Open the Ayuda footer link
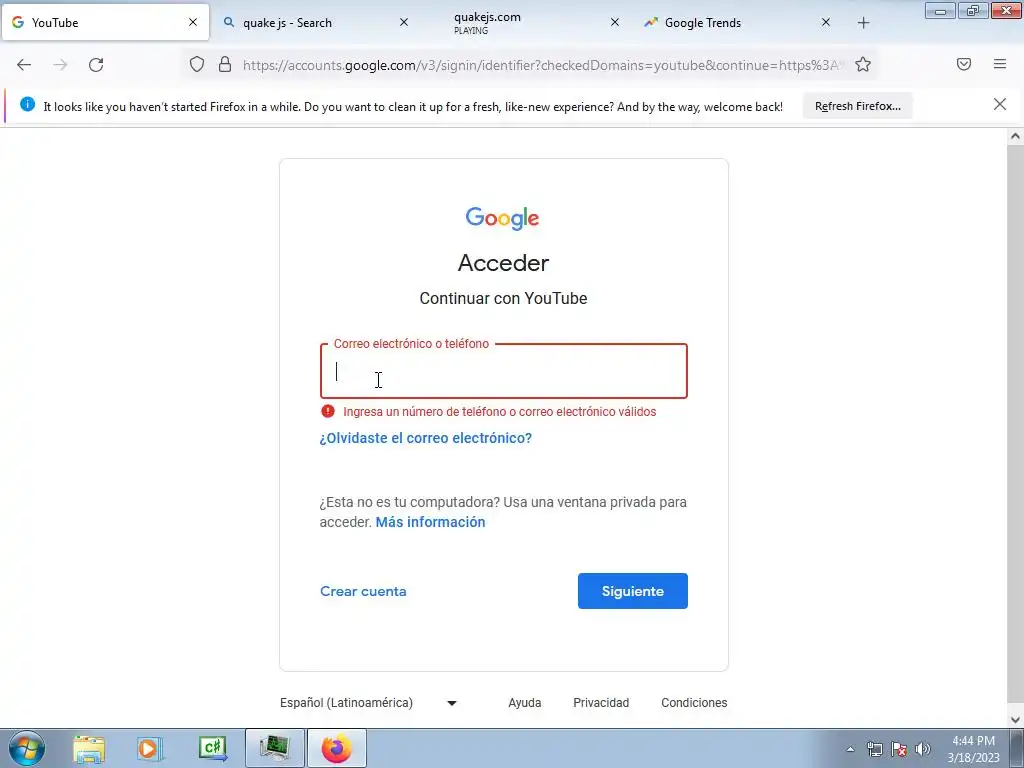 524,703
